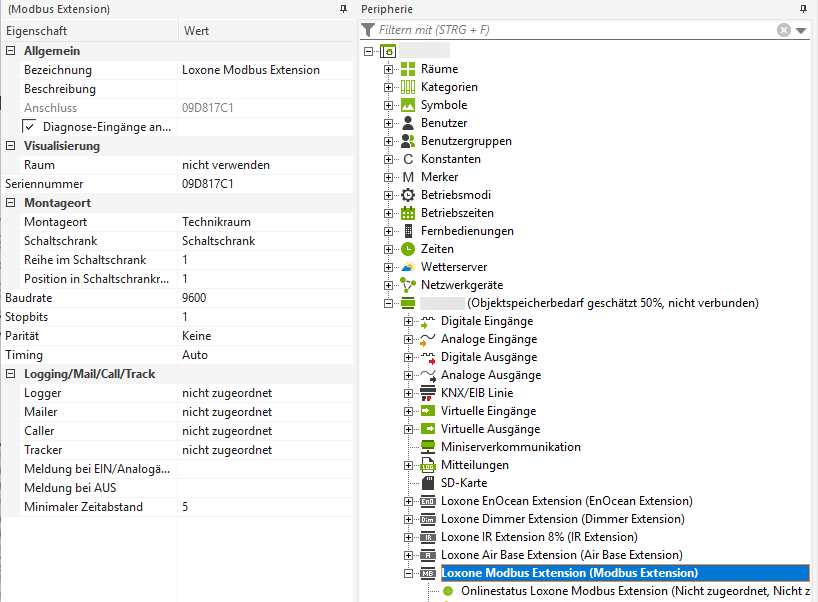This screenshot has height=602, width=818.
Task: Toggle Diagnose-Eingänge checkbox
Action: pyautogui.click(x=29, y=127)
